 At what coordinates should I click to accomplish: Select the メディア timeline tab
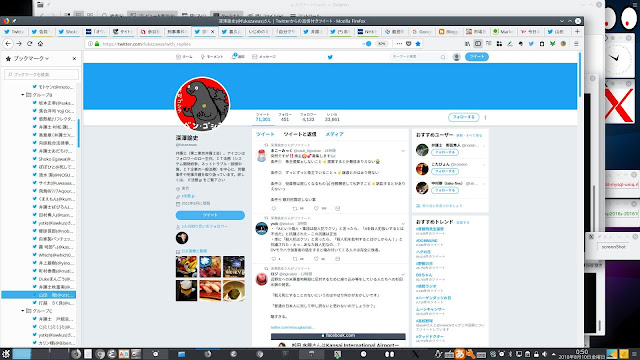[x=334, y=134]
